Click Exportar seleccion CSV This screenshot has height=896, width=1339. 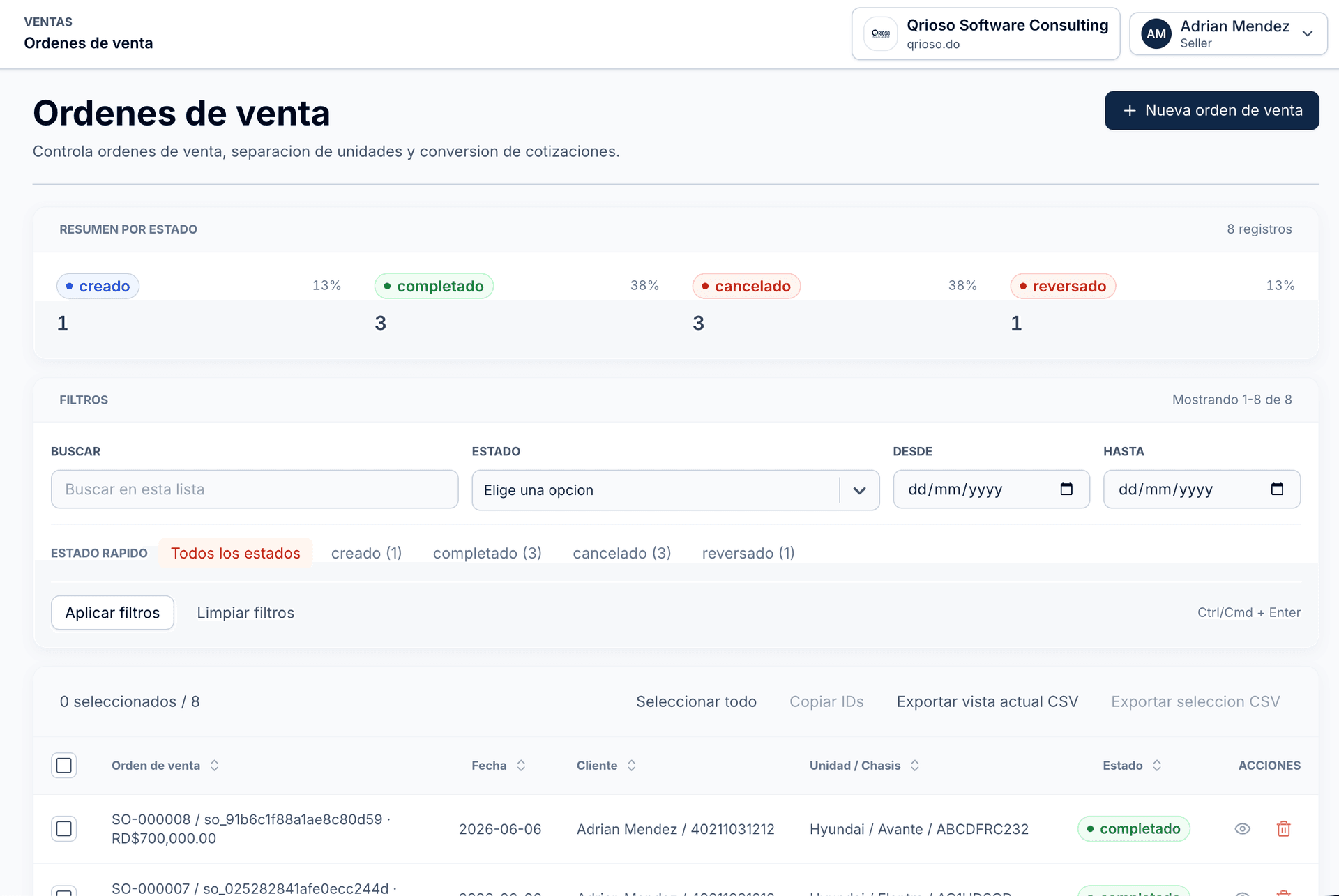coord(1195,701)
